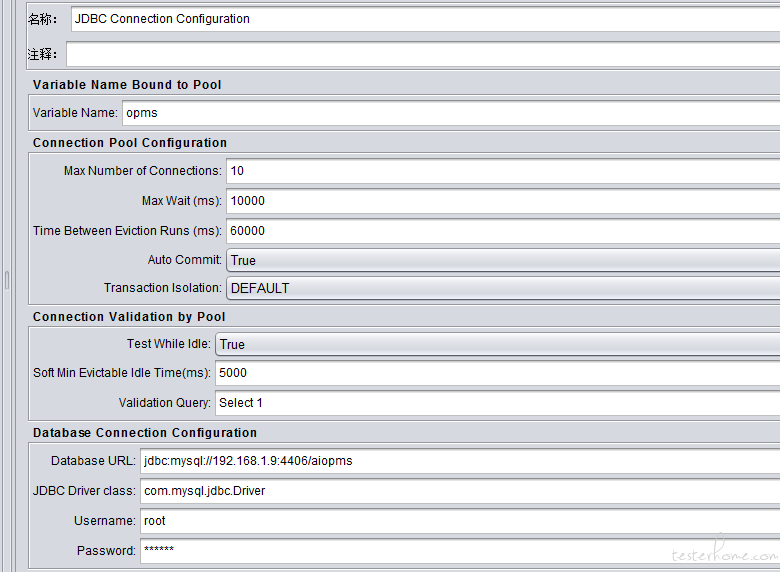Edit the JDBC Driver class field
The image size is (780, 572).
[460, 491]
